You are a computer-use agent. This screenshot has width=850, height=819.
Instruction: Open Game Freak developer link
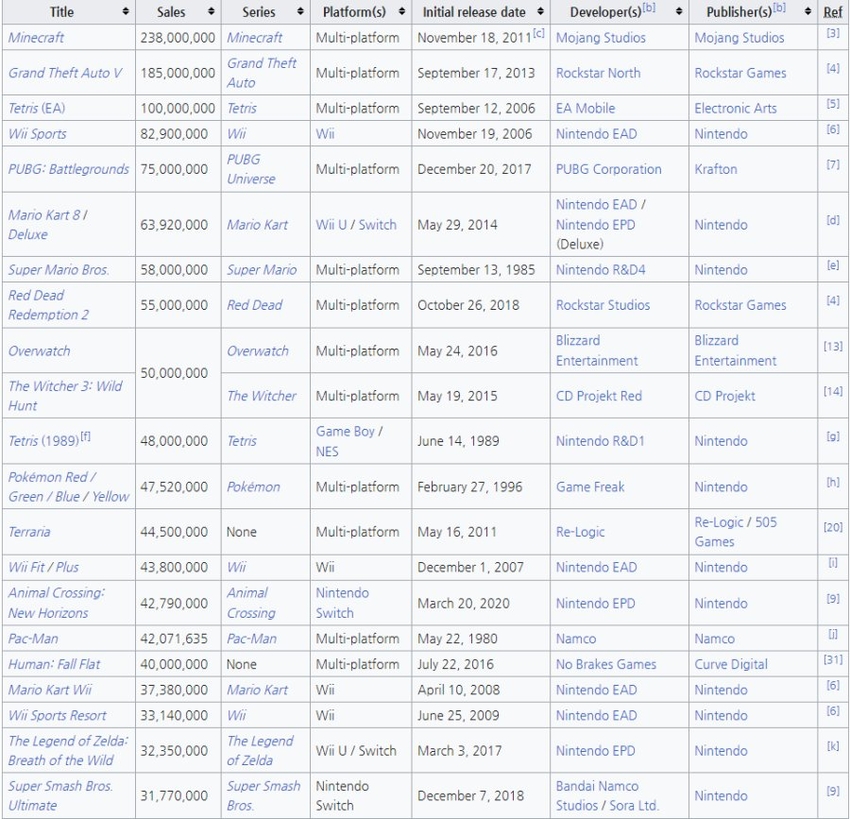pos(590,487)
